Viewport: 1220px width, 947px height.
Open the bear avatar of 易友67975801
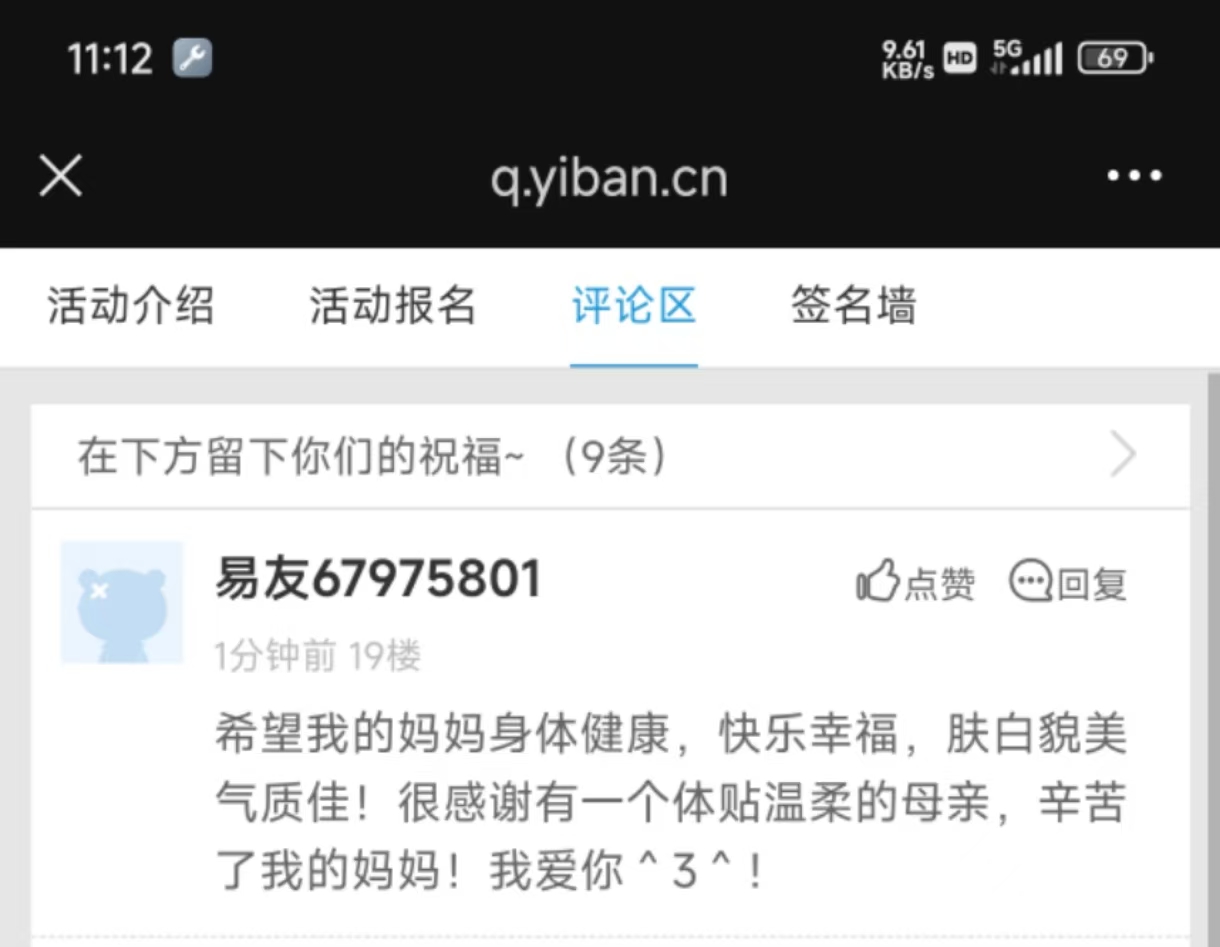122,603
